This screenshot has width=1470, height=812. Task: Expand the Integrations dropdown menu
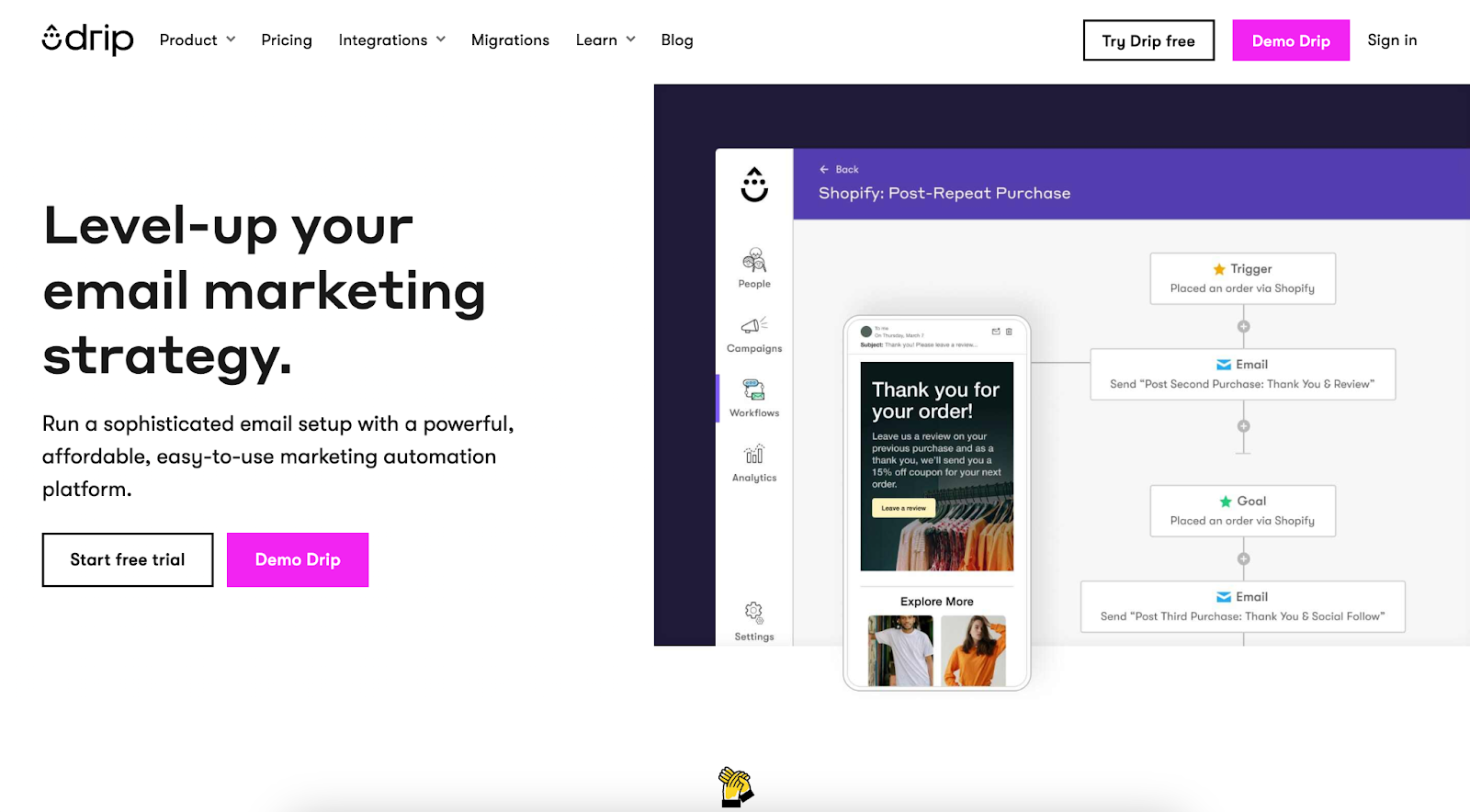click(x=392, y=39)
